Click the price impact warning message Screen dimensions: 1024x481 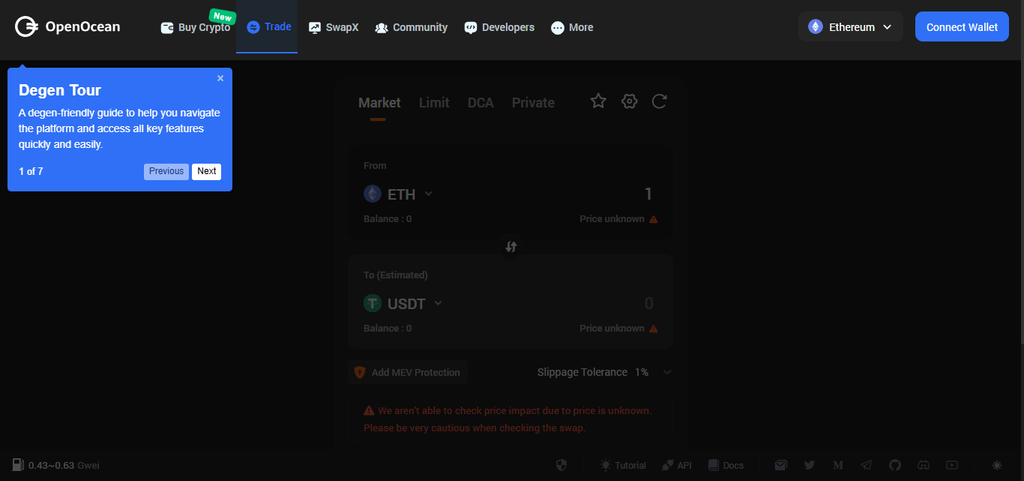click(x=511, y=420)
